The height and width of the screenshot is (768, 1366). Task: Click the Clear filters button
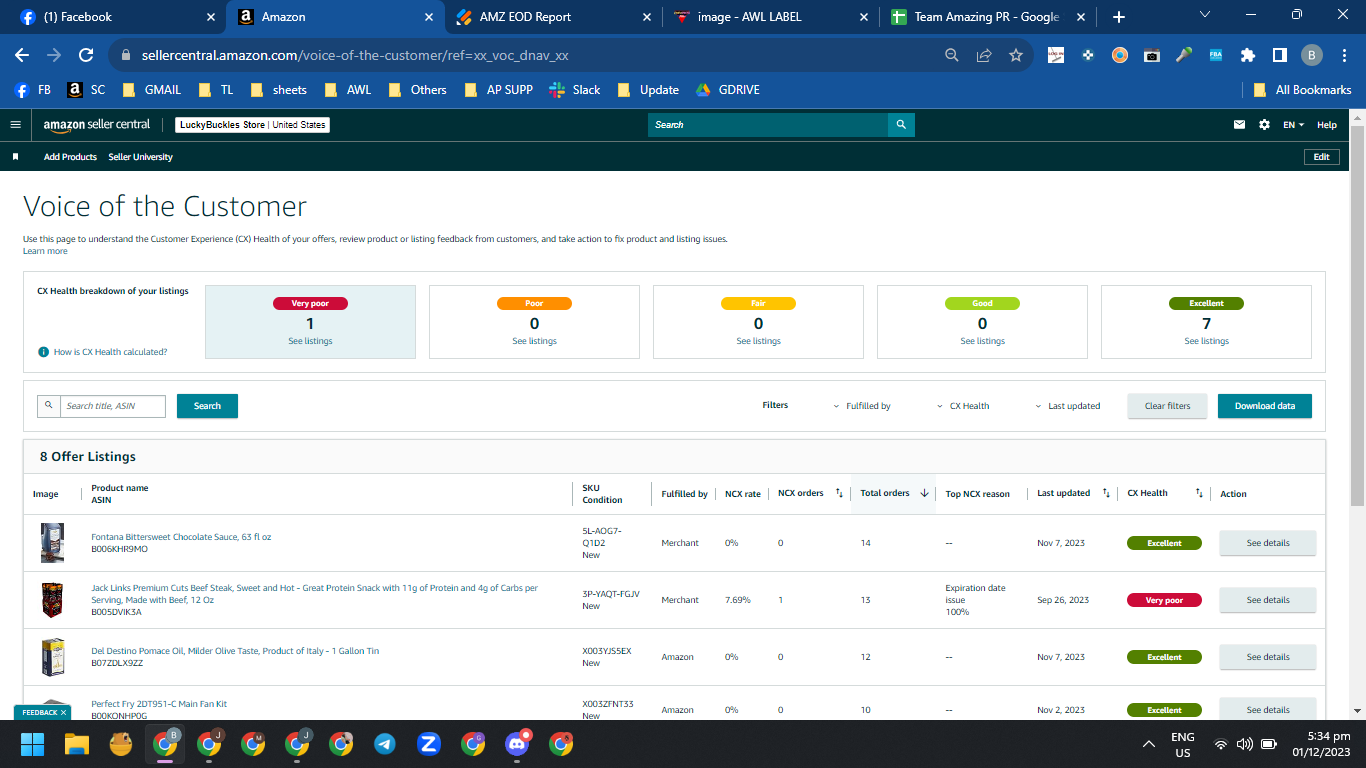[1168, 406]
